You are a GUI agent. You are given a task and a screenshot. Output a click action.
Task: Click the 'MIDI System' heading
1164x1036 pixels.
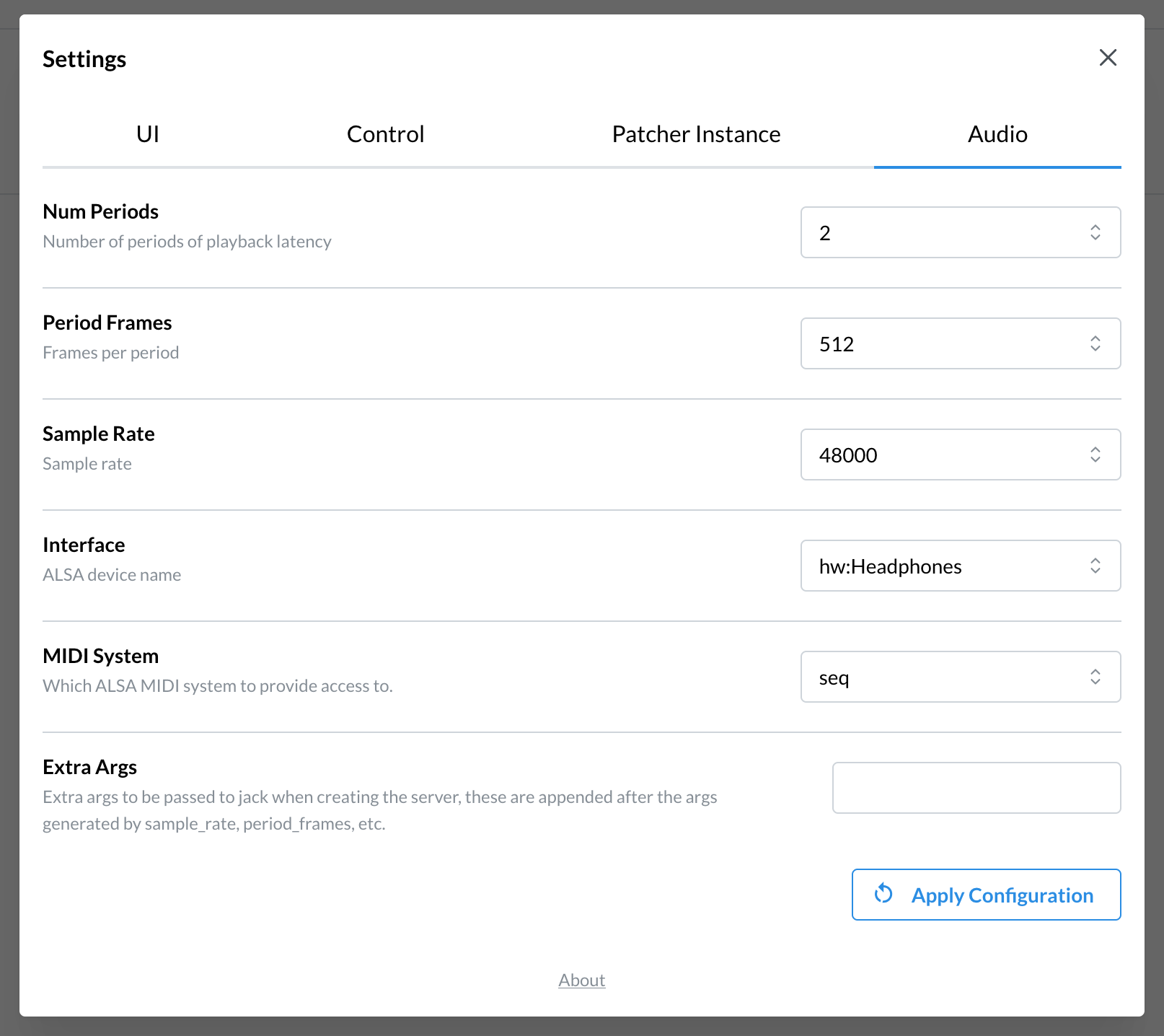[x=100, y=656]
